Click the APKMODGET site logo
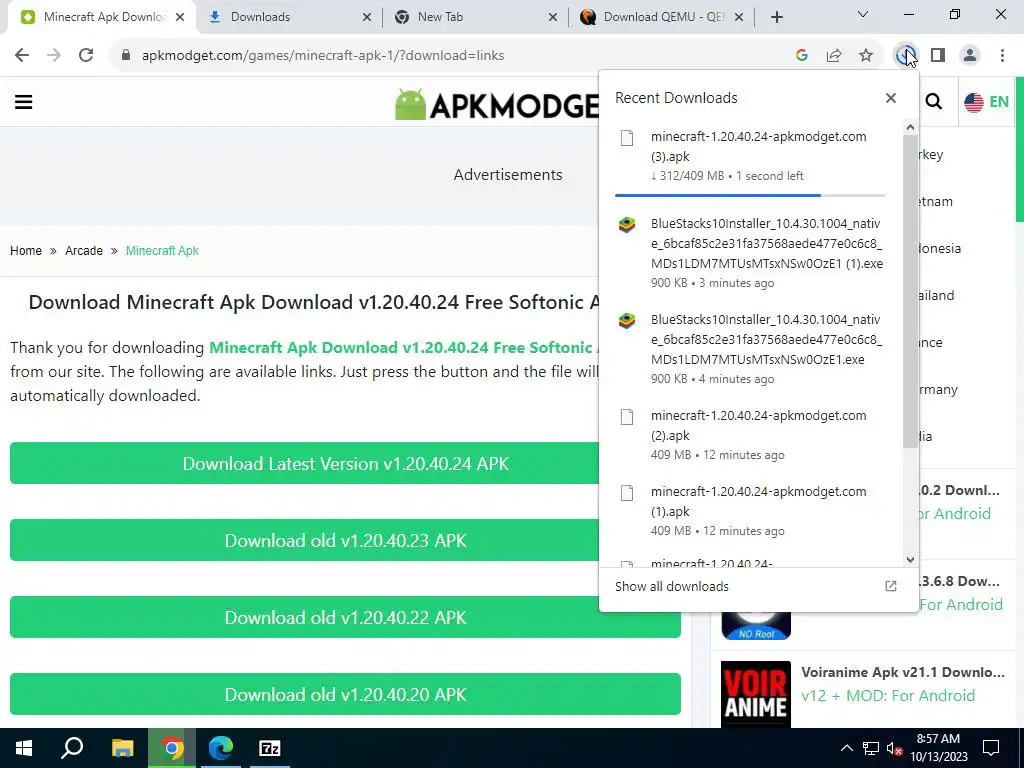 (497, 103)
